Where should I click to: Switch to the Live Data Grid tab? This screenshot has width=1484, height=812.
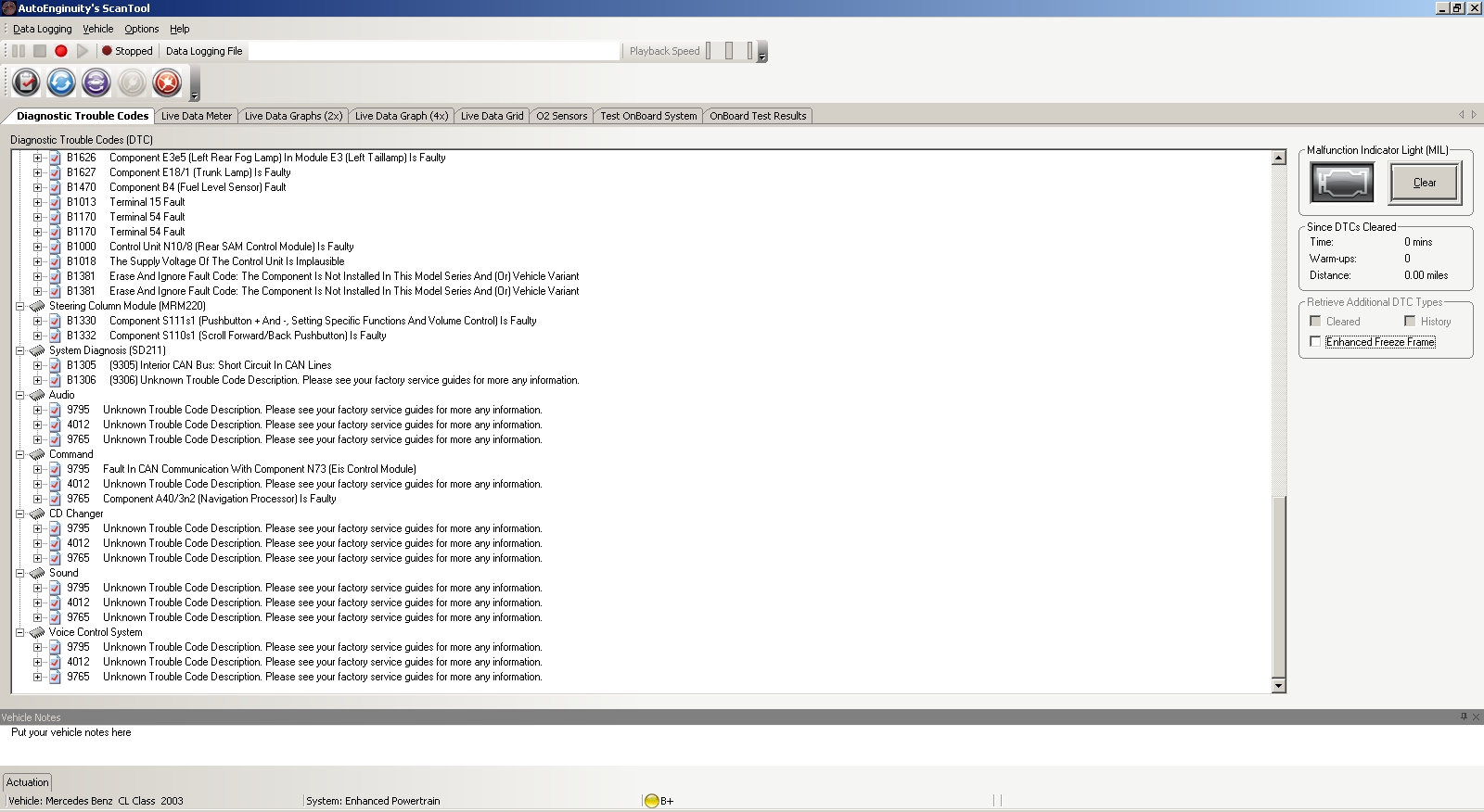click(492, 116)
